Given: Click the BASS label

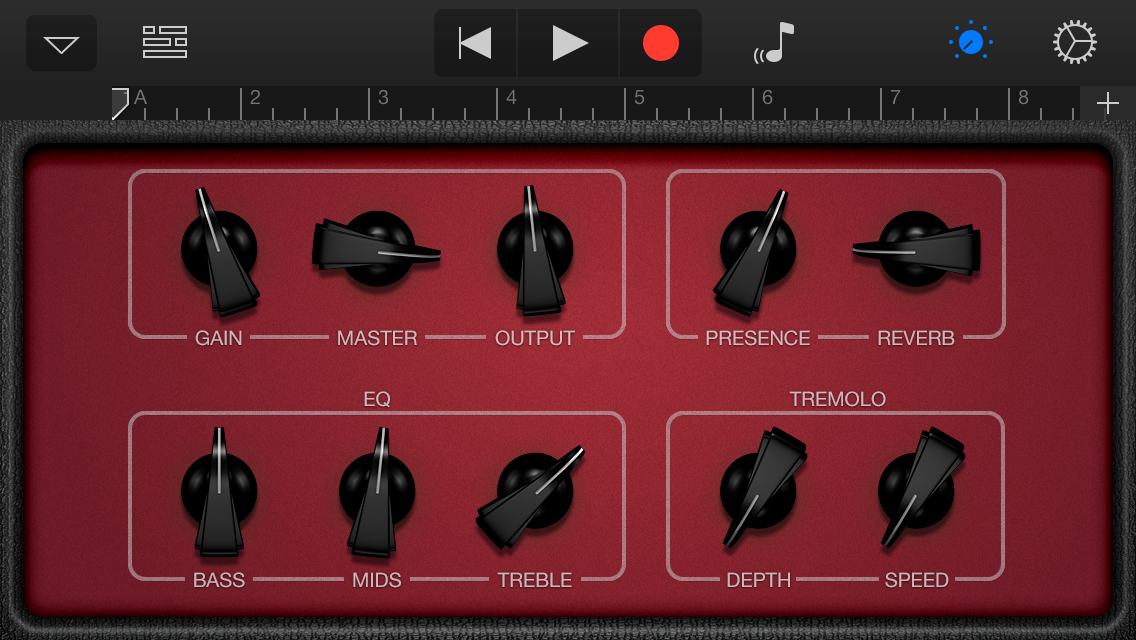Looking at the screenshot, I should tap(219, 580).
